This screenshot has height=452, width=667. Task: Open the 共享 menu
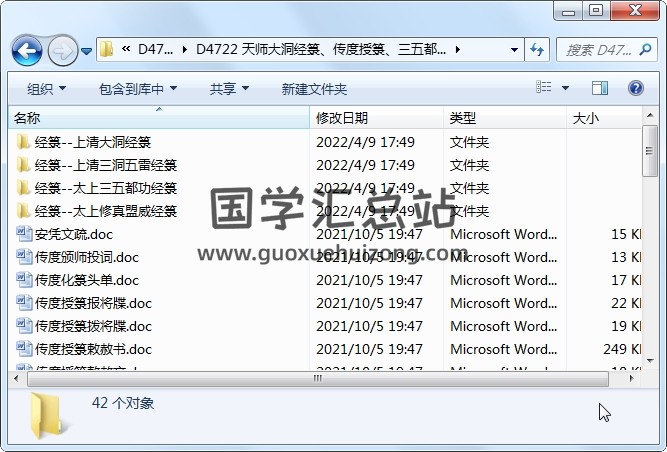click(229, 89)
